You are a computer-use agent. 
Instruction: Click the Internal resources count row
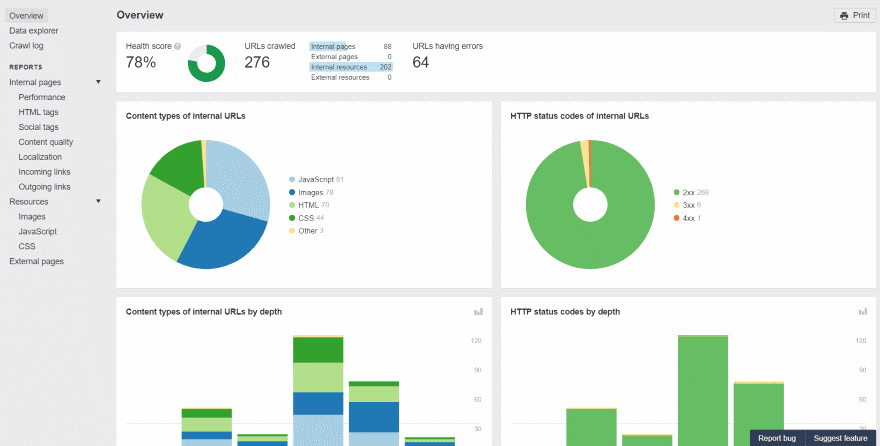pos(350,67)
